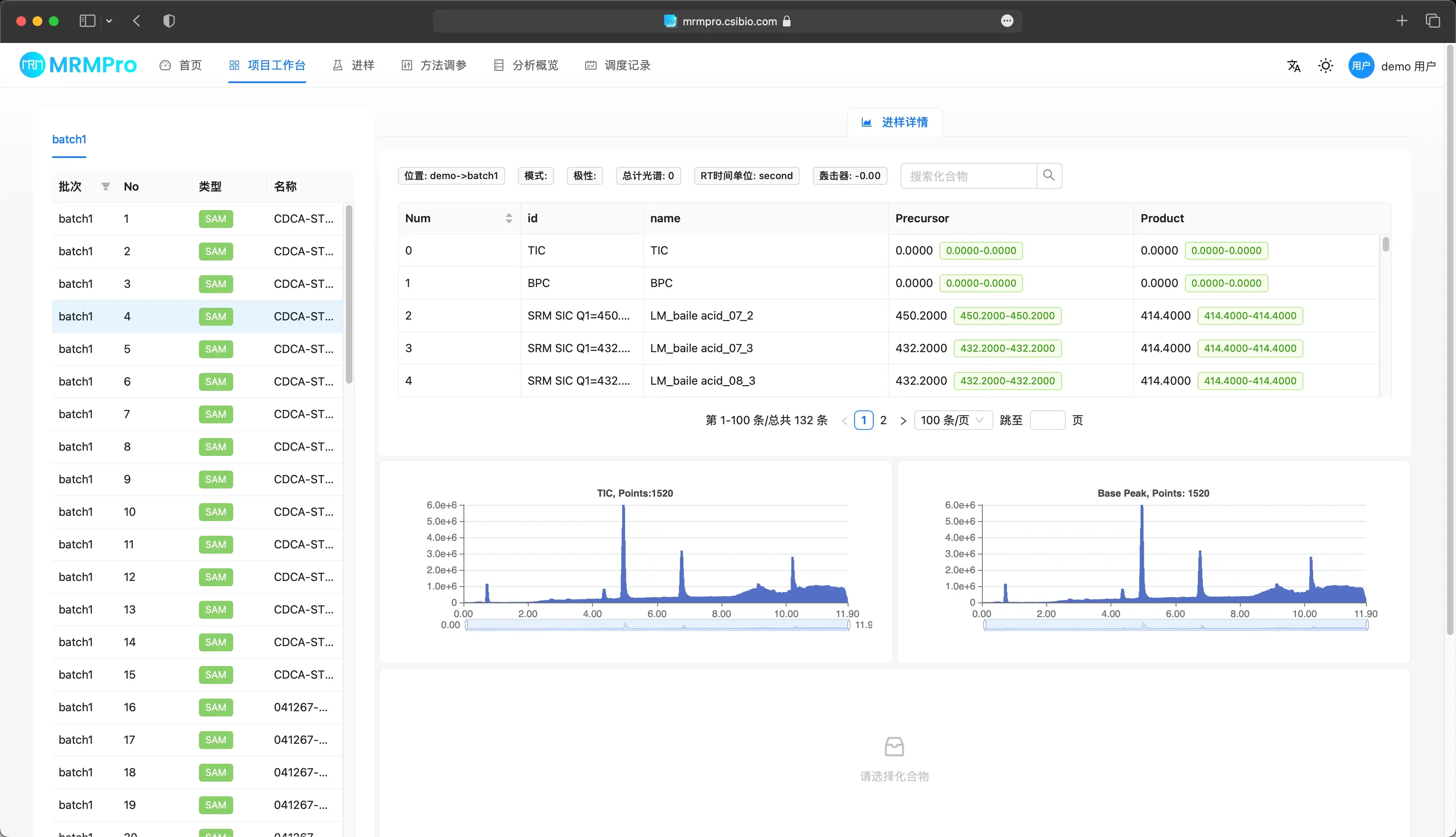Click the magnifier search button
This screenshot has width=1456, height=837.
(x=1049, y=175)
